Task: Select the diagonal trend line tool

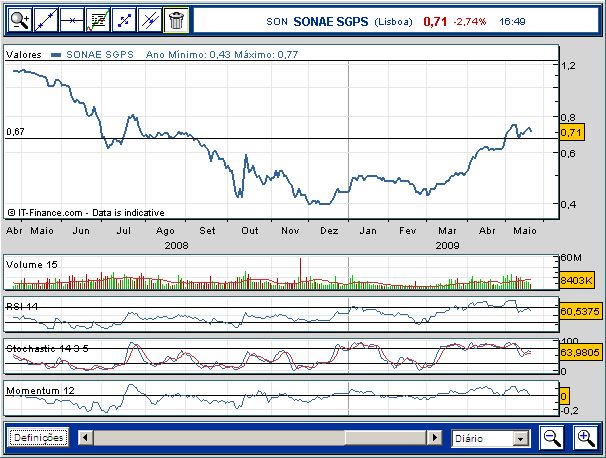Action: pos(46,20)
